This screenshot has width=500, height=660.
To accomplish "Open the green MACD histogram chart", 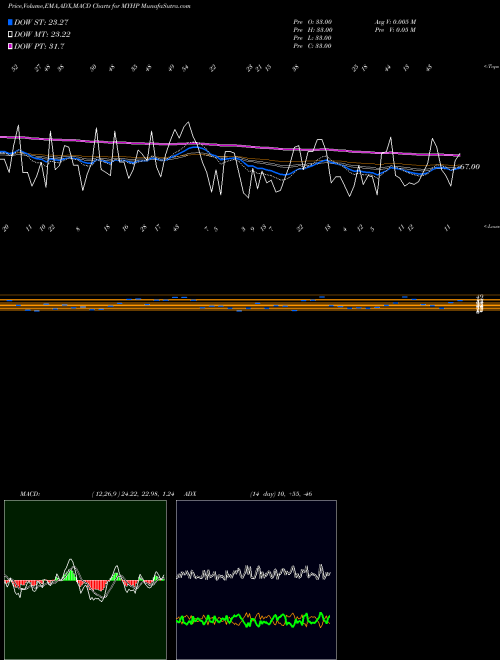I will pyautogui.click(x=85, y=580).
